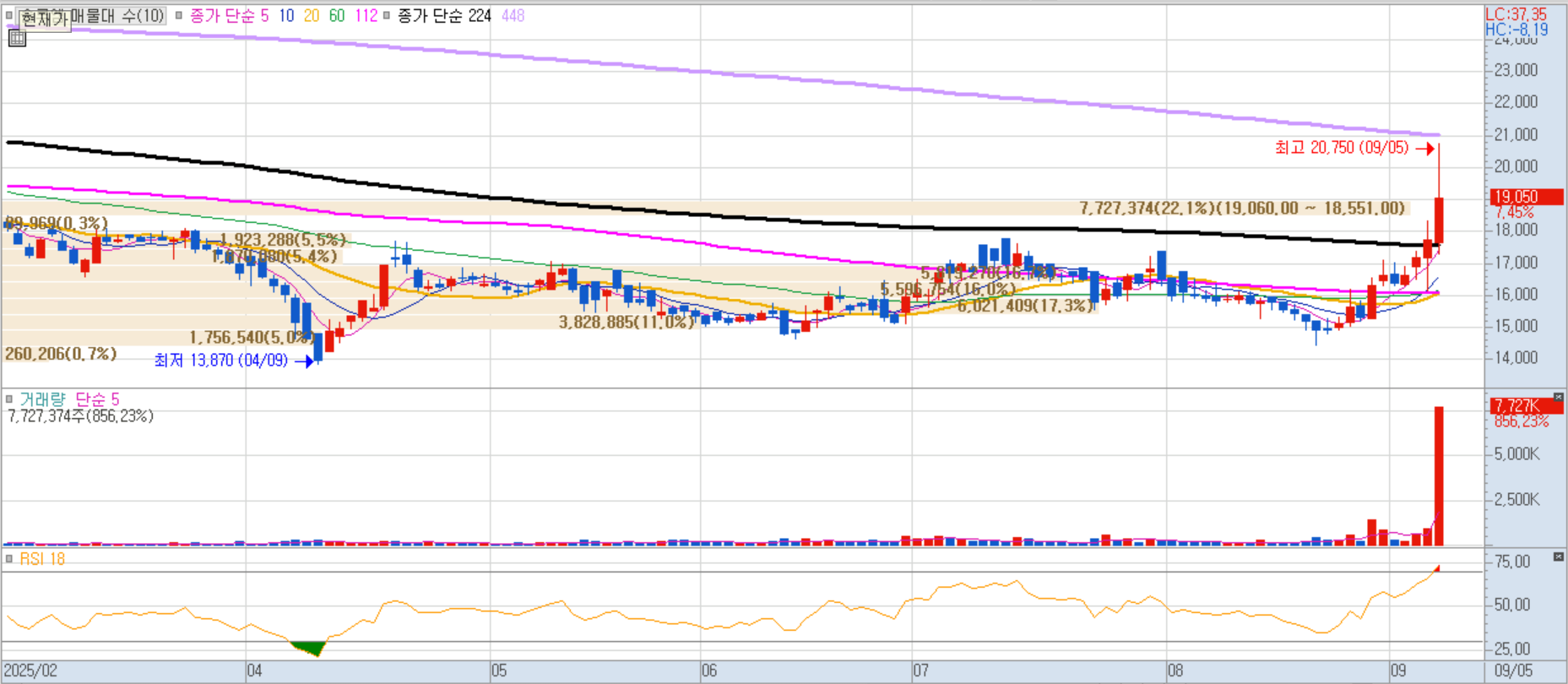The height and width of the screenshot is (684, 1568).
Task: Click the 2,500K volume axis label
Action: 1517,500
